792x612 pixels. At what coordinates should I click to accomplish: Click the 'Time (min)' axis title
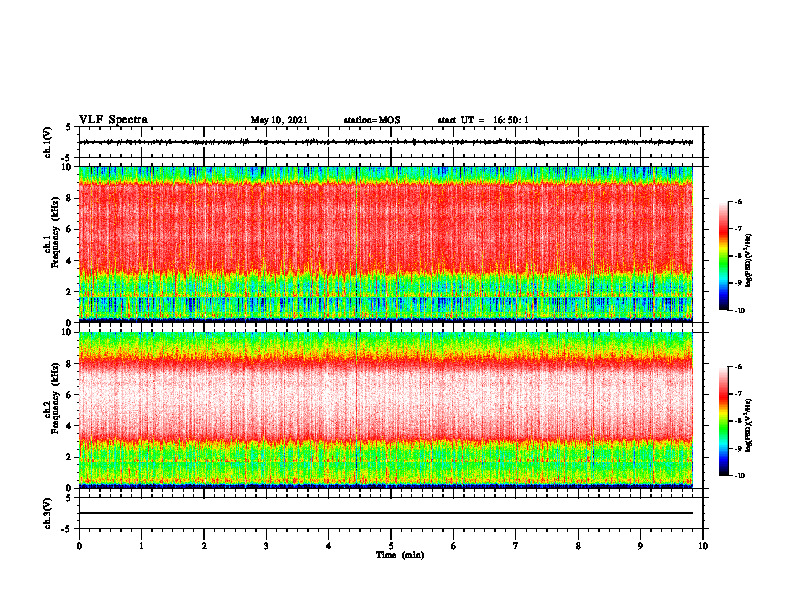(400, 555)
